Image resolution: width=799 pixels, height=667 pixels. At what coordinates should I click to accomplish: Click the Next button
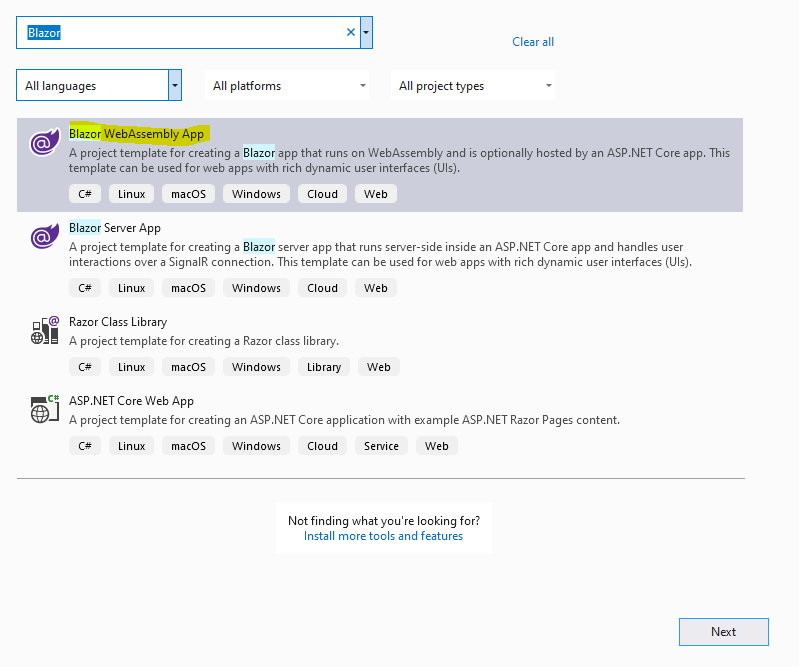[x=724, y=632]
